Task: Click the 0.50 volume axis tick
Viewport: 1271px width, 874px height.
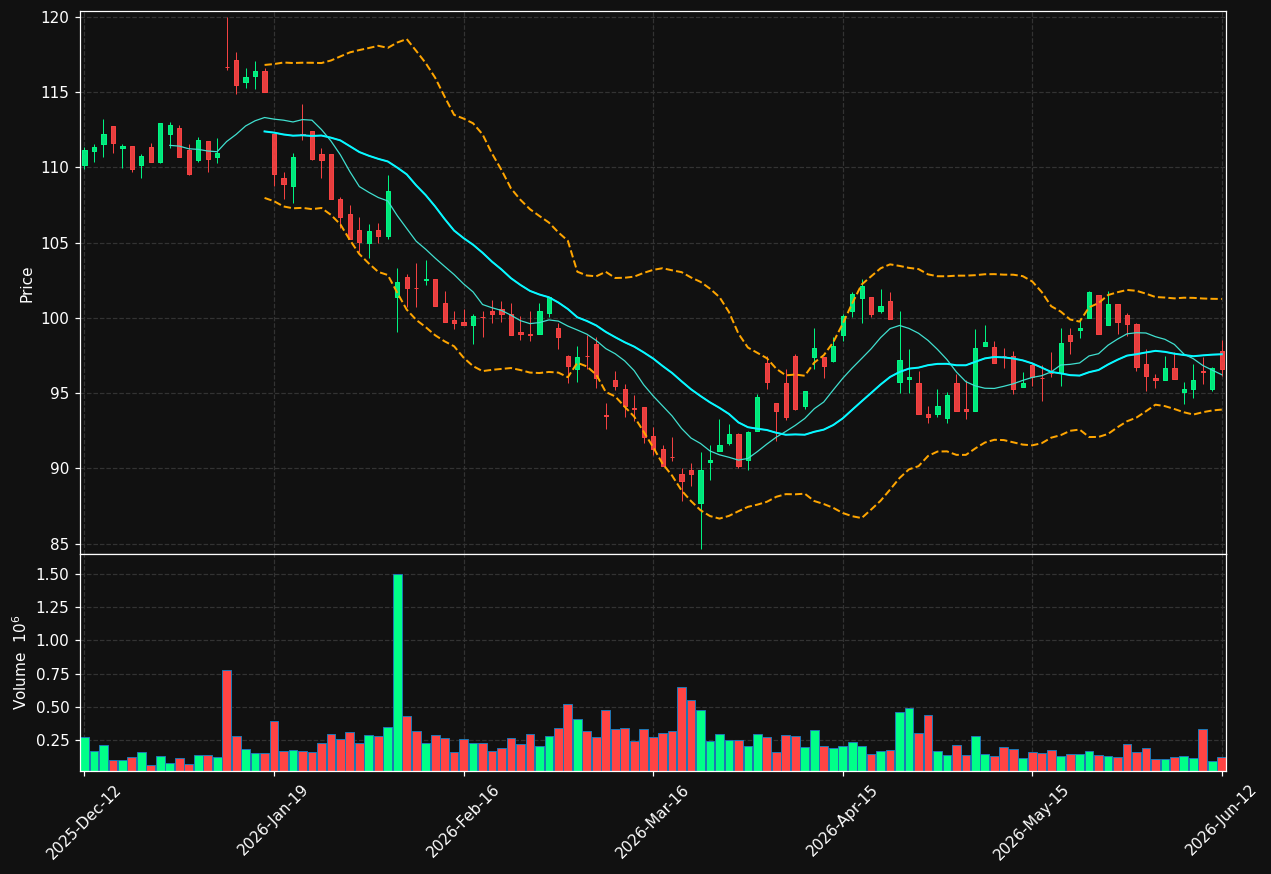Action: click(x=53, y=707)
